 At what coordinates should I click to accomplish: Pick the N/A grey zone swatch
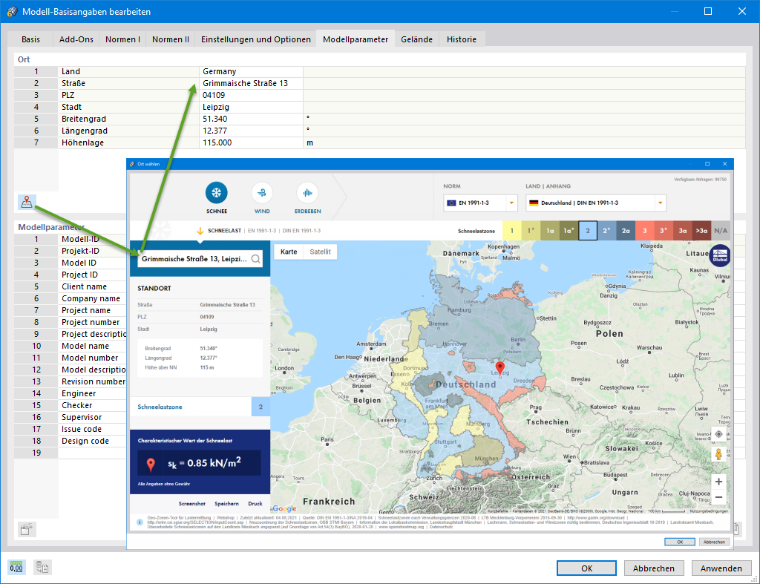(721, 231)
